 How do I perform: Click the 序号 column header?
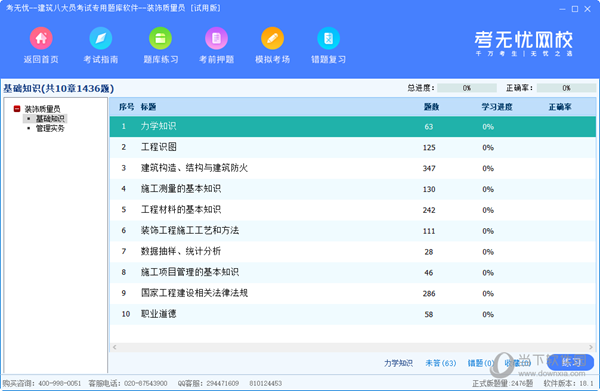(x=126, y=107)
